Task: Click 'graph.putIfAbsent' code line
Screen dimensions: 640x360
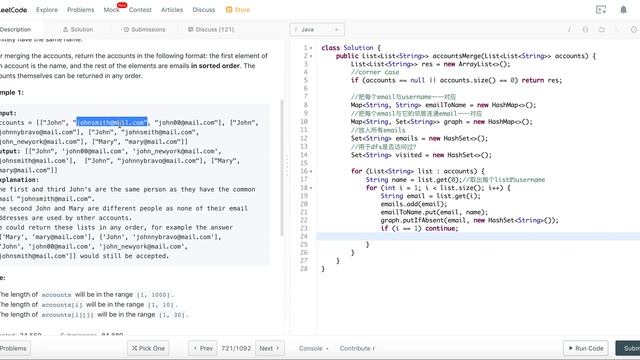Action: pos(469,220)
